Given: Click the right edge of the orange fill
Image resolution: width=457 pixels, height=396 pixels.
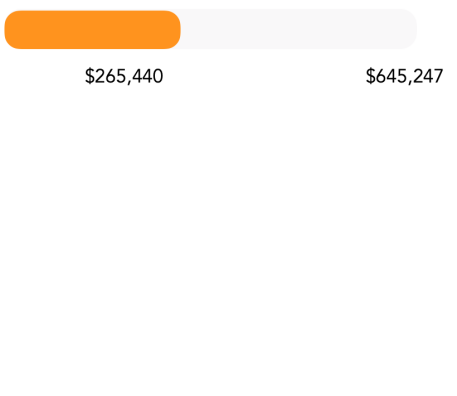Looking at the screenshot, I should point(179,30).
